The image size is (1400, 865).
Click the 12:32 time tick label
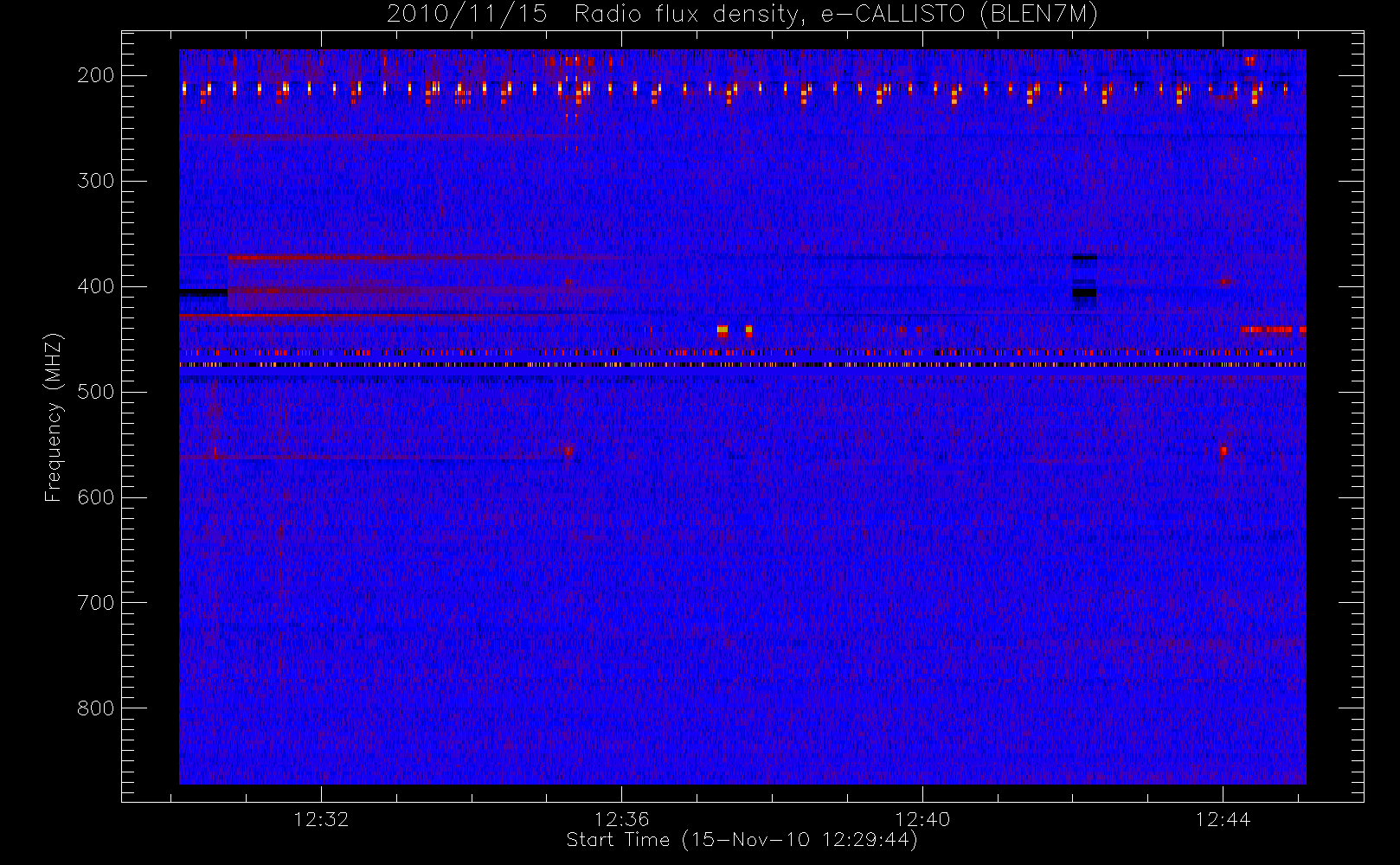[321, 819]
